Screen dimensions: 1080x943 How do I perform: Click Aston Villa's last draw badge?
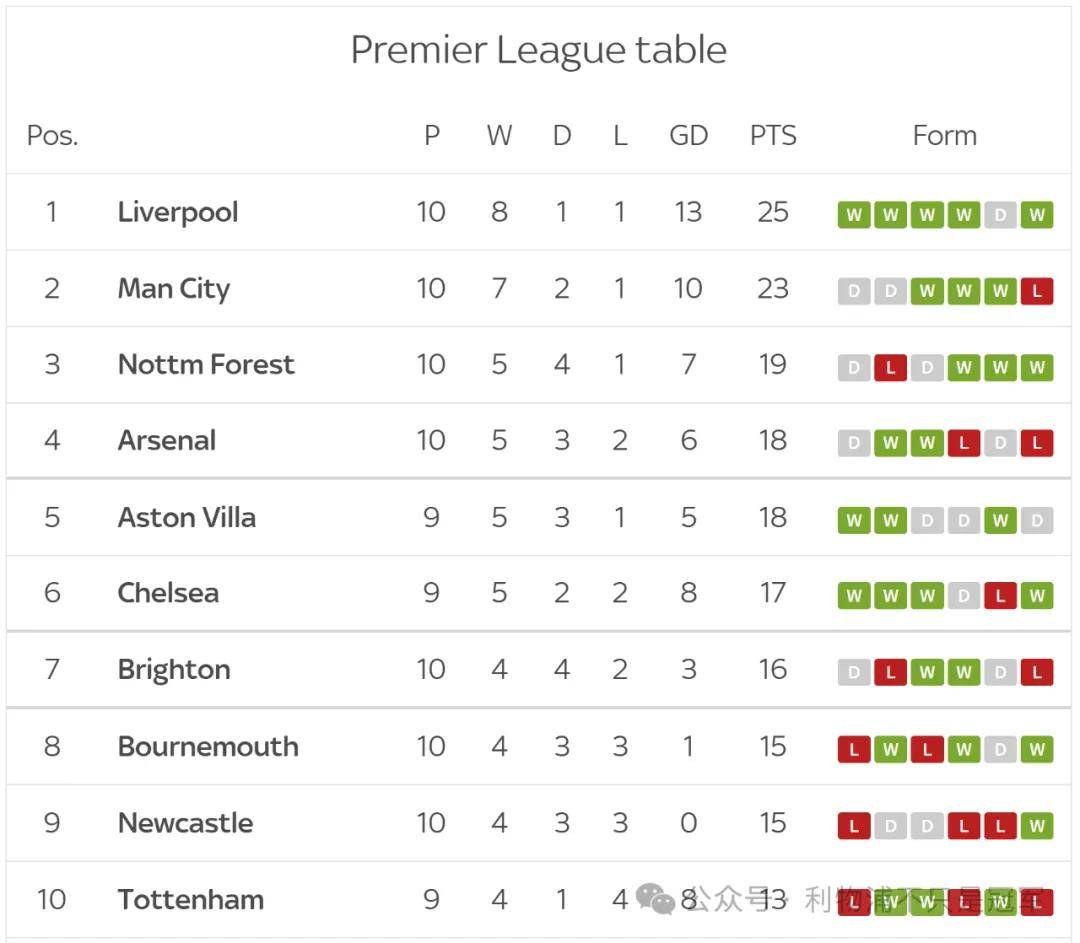point(1037,520)
